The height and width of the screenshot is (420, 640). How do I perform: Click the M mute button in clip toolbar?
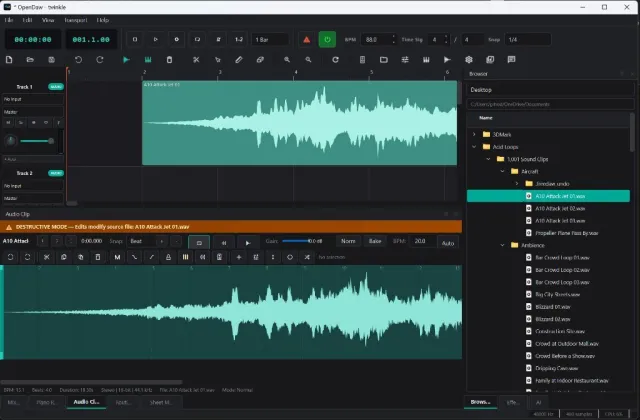pyautogui.click(x=118, y=257)
